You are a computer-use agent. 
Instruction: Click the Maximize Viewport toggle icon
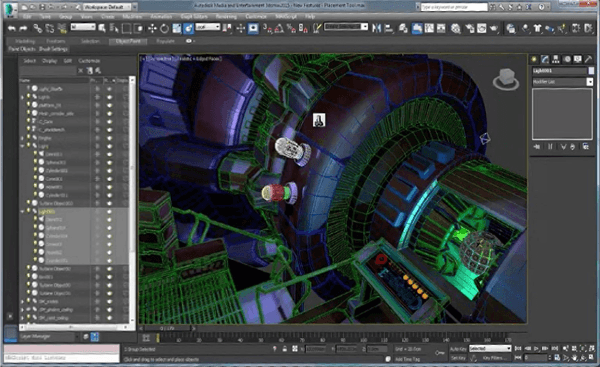(590, 358)
